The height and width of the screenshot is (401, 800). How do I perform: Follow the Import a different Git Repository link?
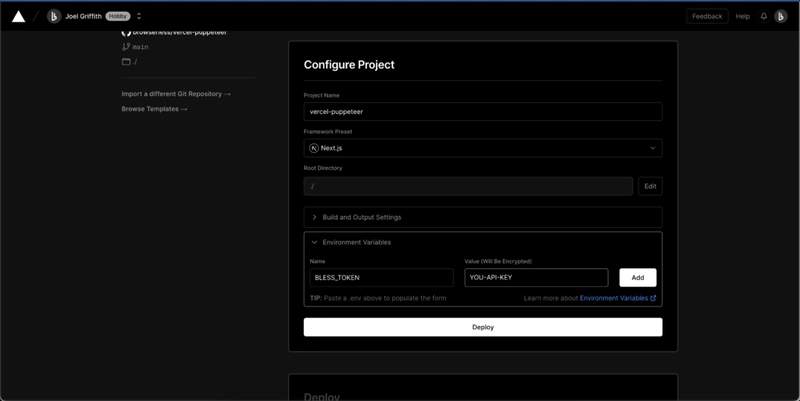(x=176, y=94)
